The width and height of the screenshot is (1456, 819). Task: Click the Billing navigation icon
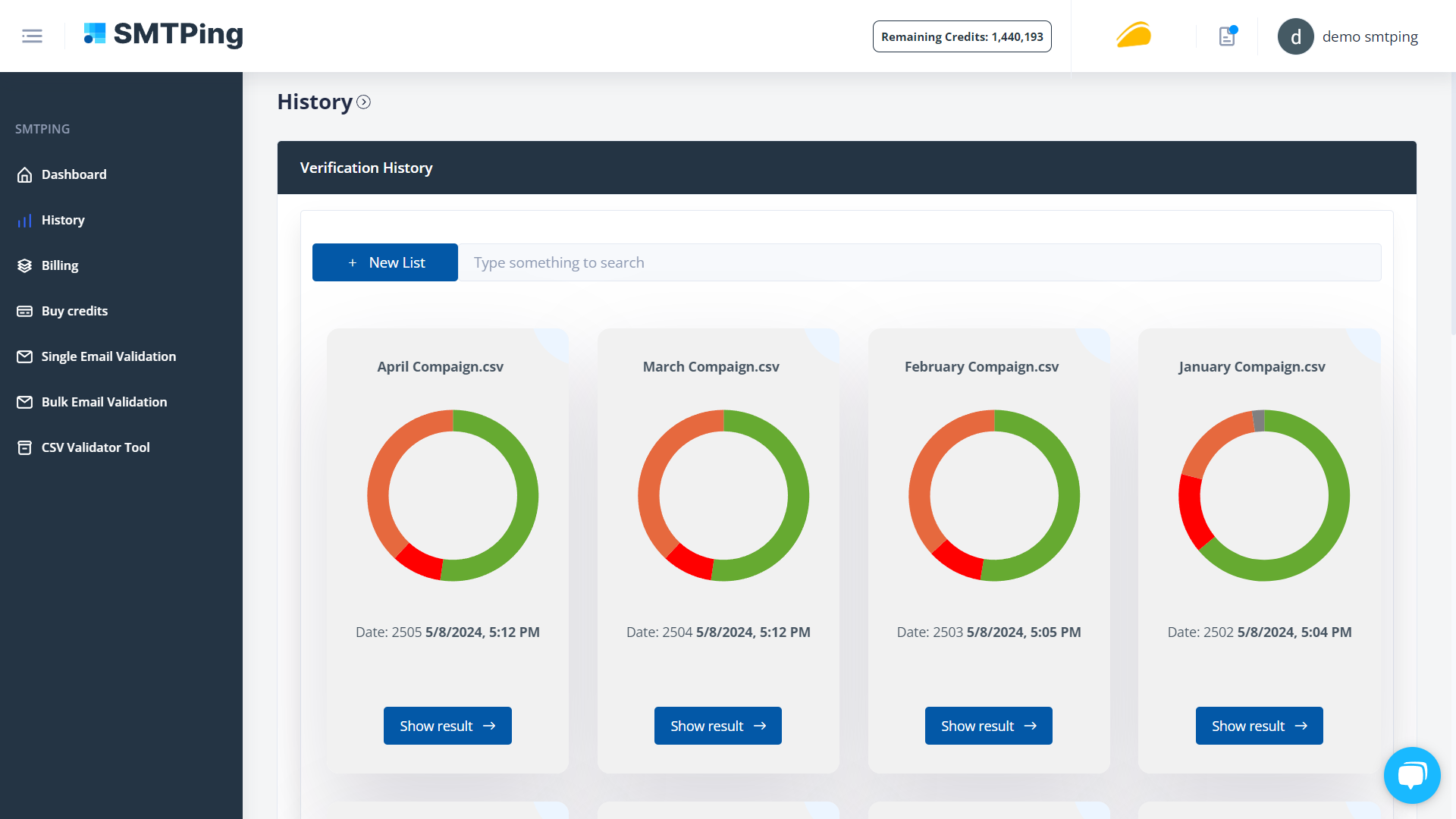(24, 265)
